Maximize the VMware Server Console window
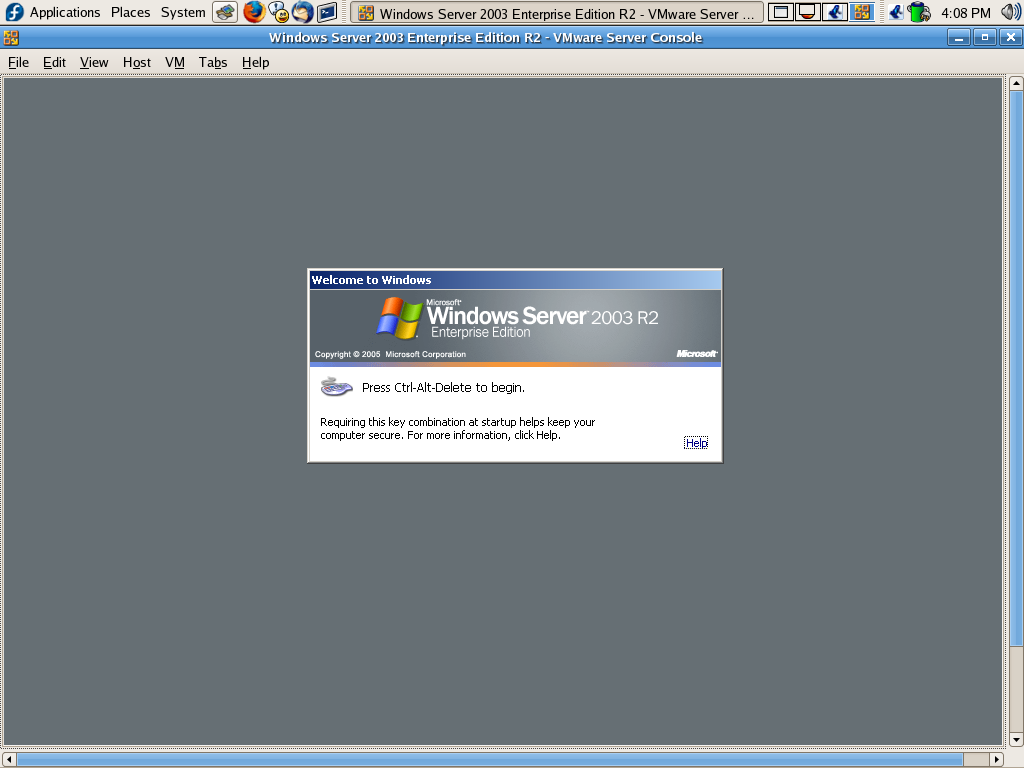 pyautogui.click(x=985, y=38)
